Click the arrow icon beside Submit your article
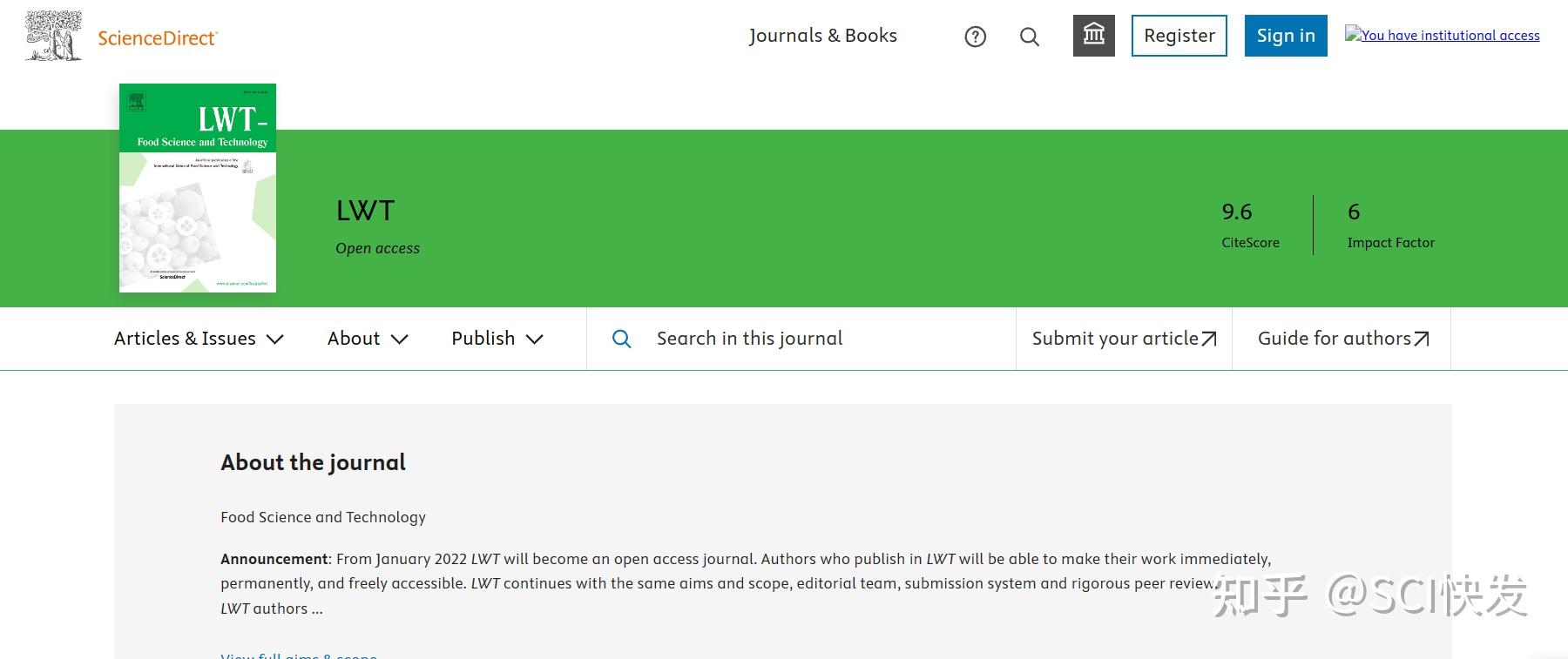 coord(1209,339)
